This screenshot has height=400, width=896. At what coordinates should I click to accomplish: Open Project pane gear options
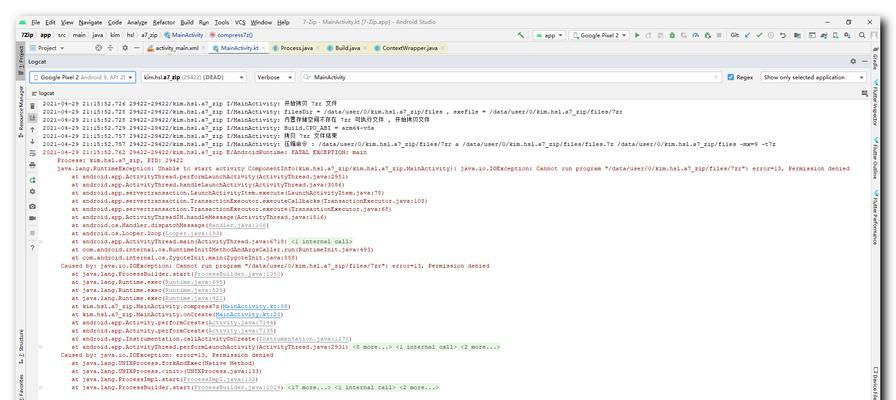pyautogui.click(x=125, y=48)
